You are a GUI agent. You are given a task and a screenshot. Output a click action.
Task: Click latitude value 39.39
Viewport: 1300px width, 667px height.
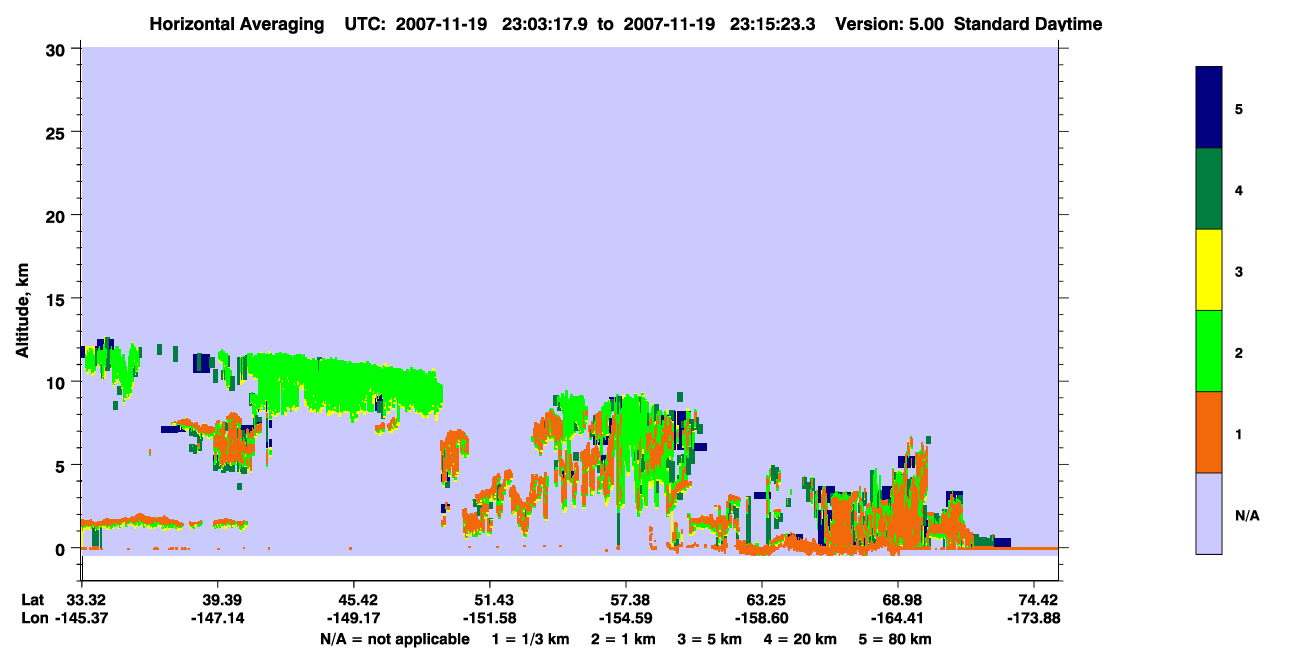pyautogui.click(x=217, y=600)
